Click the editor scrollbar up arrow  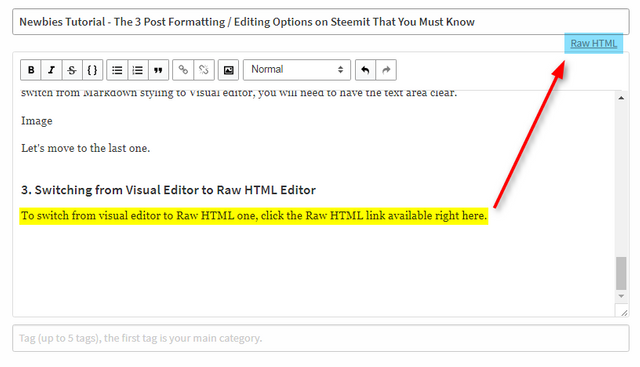[621, 98]
